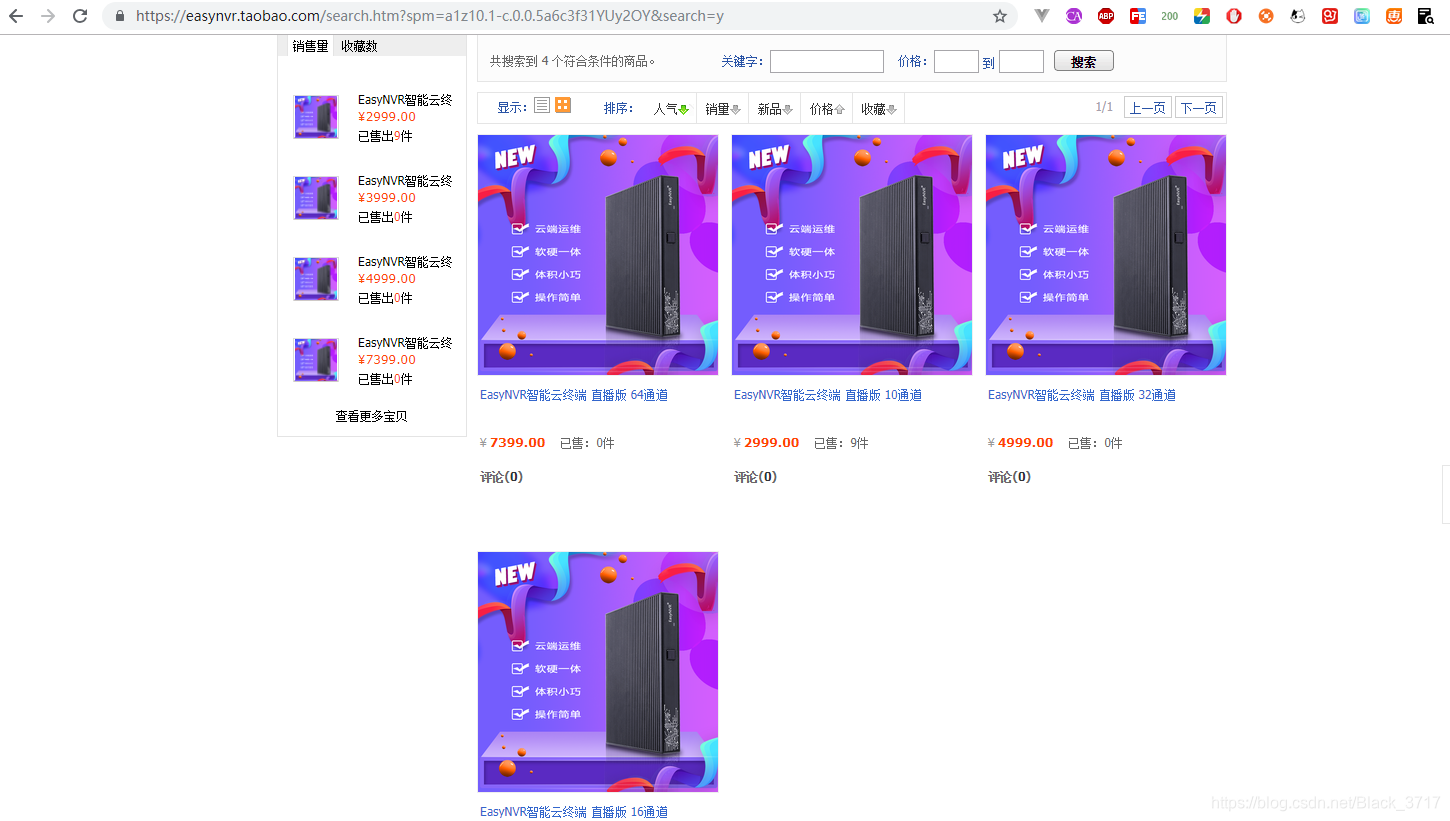Open the 查看更多宝贝 link
Image resolution: width=1450 pixels, height=821 pixels.
(x=371, y=416)
